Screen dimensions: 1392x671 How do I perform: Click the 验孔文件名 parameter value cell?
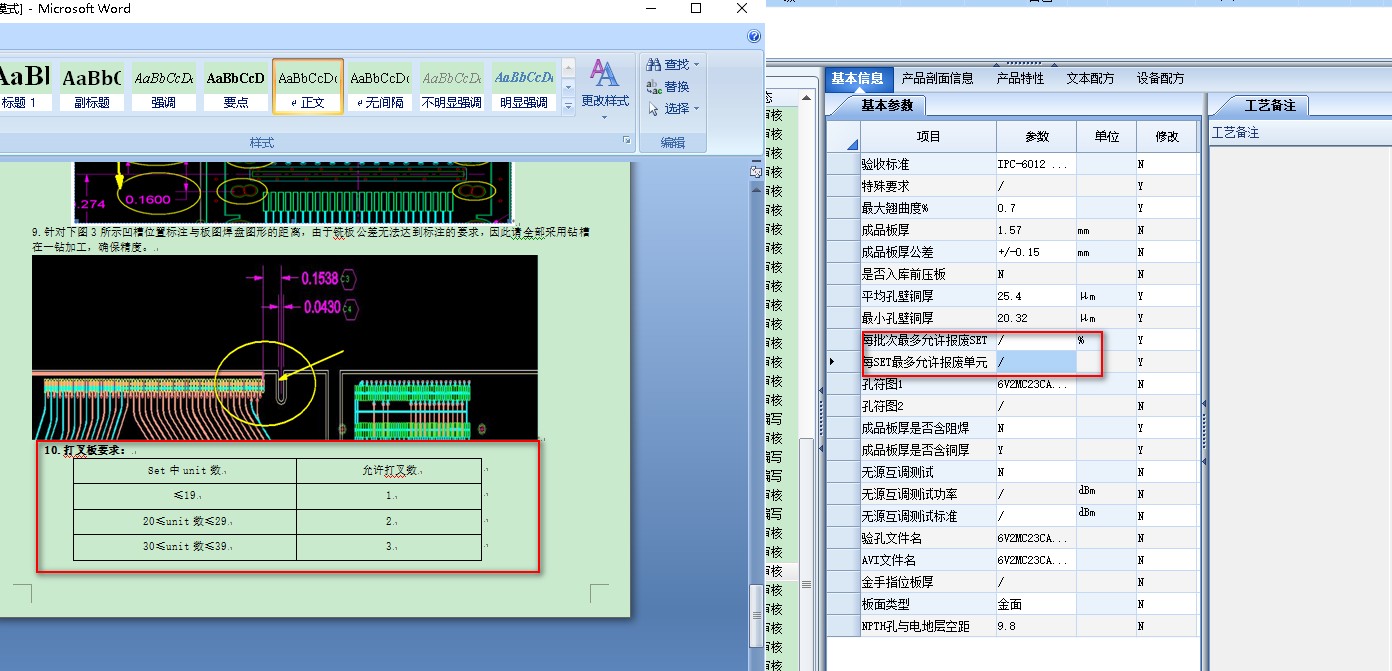(x=1036, y=538)
